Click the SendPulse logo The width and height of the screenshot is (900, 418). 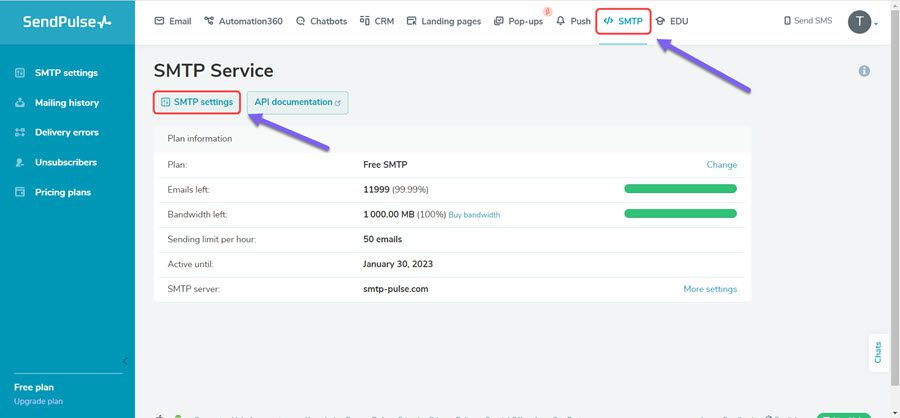click(67, 22)
